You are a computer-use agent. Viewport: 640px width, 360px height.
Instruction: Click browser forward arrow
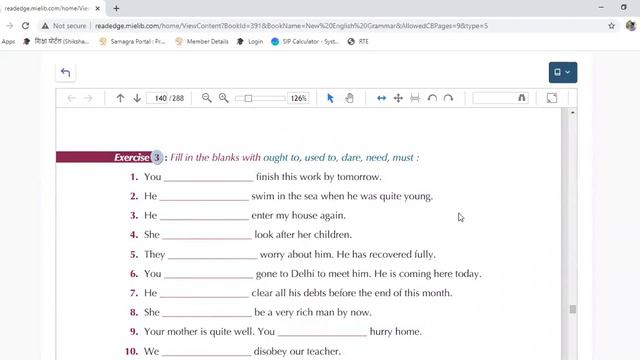point(9,26)
